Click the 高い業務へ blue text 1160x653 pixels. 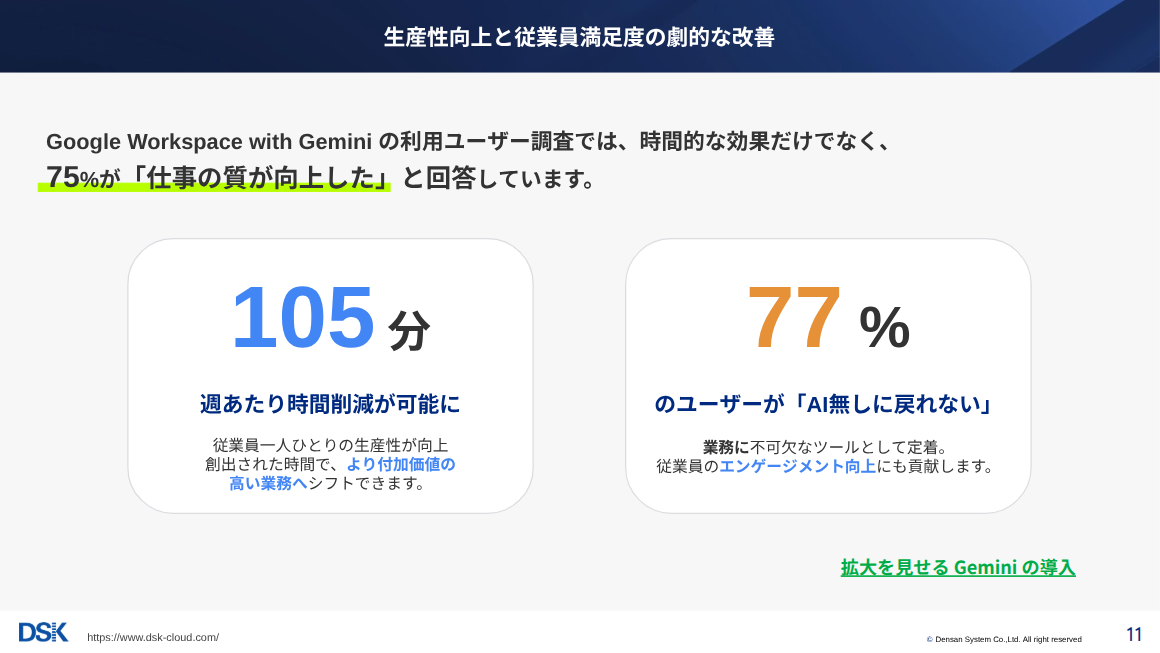click(268, 484)
